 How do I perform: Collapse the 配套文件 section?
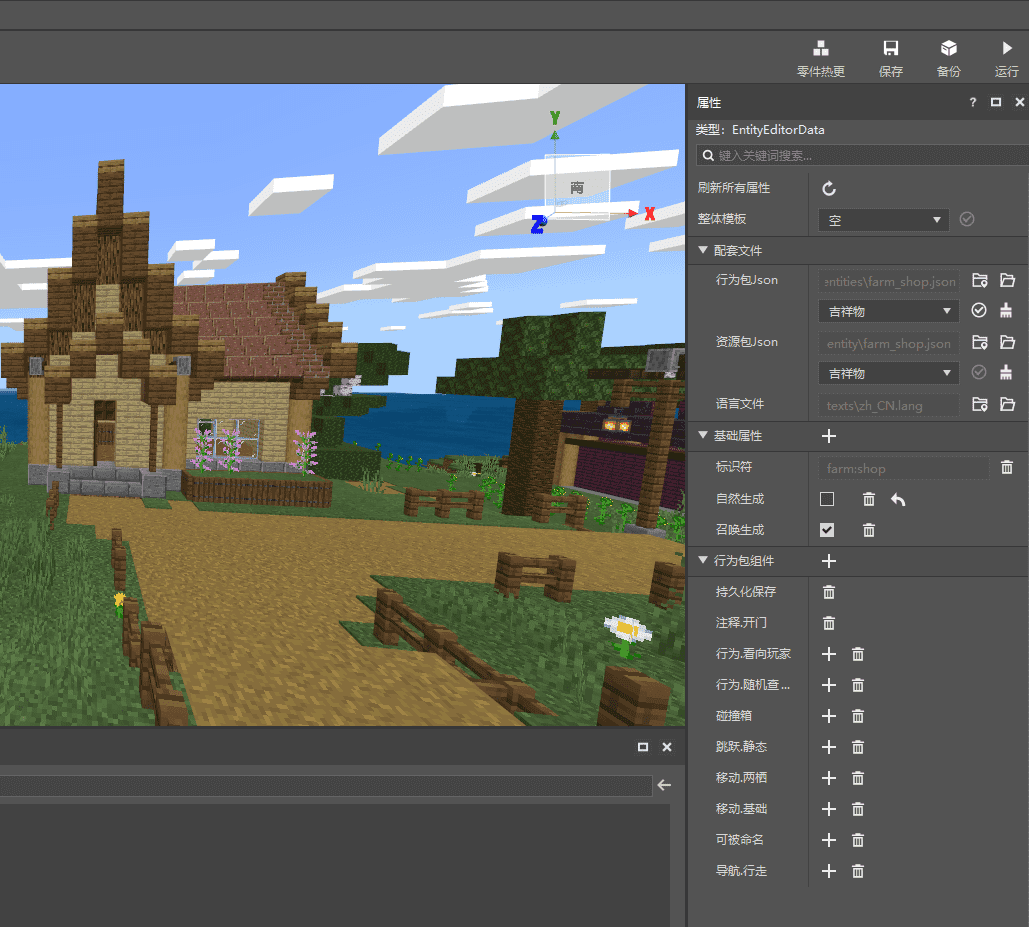(x=703, y=250)
